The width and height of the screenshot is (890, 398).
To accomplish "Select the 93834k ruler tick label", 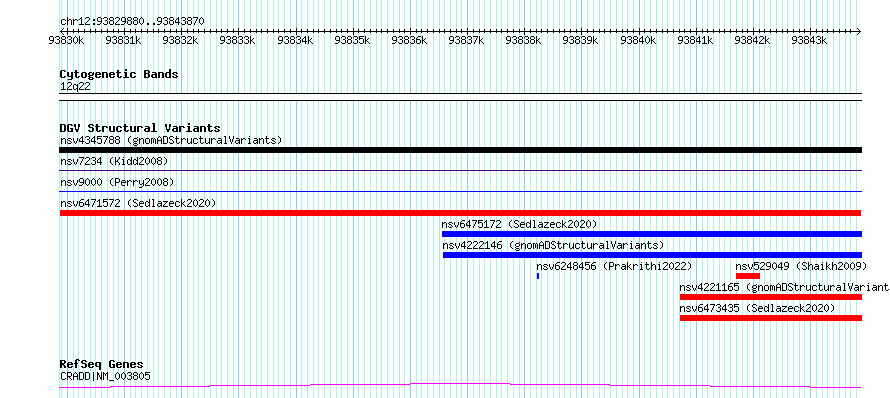I will pyautogui.click(x=295, y=40).
